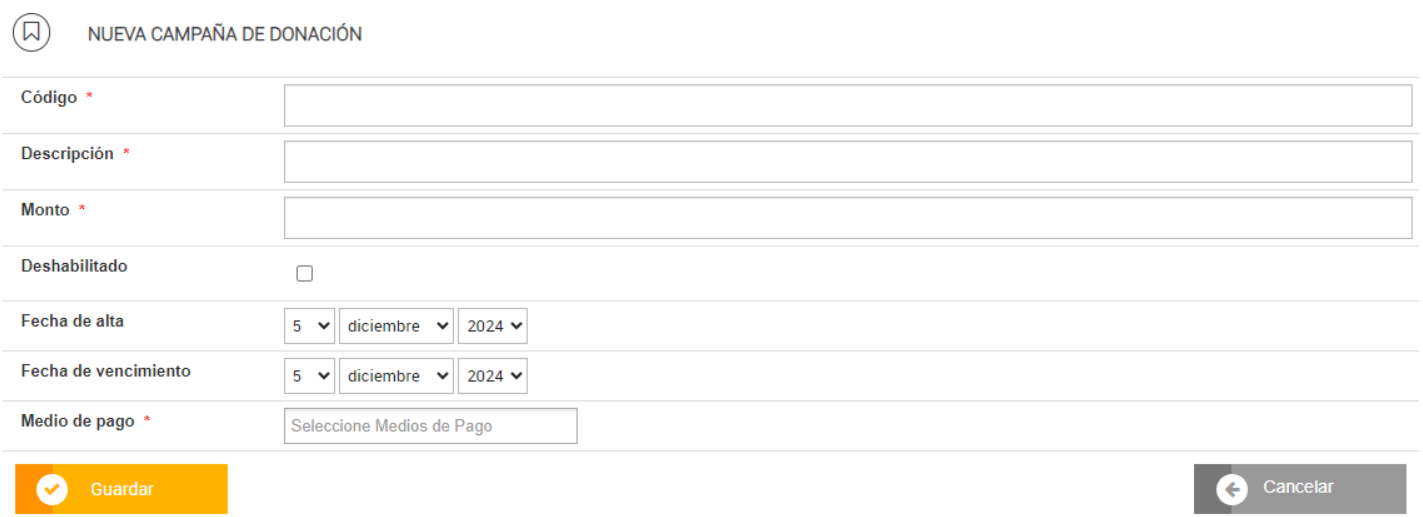
Task: Save the campaign with the Guardar button
Action: [122, 489]
